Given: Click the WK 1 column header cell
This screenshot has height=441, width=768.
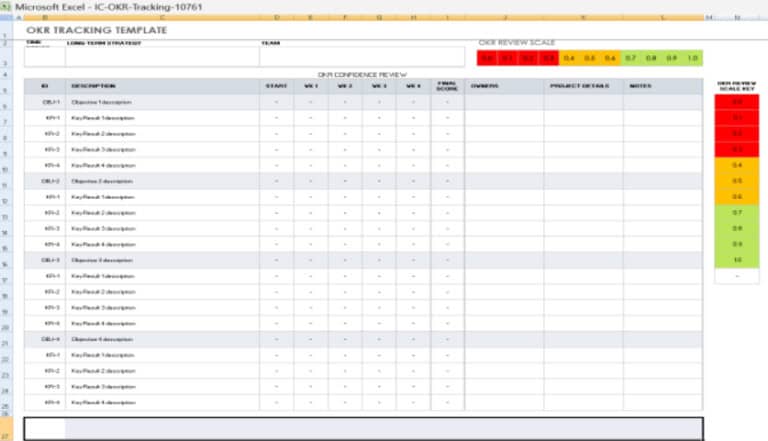Looking at the screenshot, I should coord(311,86).
